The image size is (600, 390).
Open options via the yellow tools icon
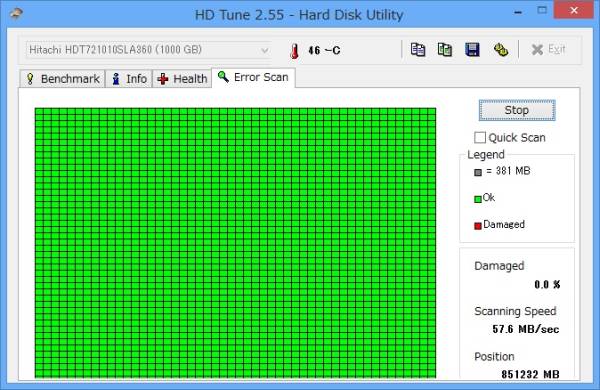[501, 50]
